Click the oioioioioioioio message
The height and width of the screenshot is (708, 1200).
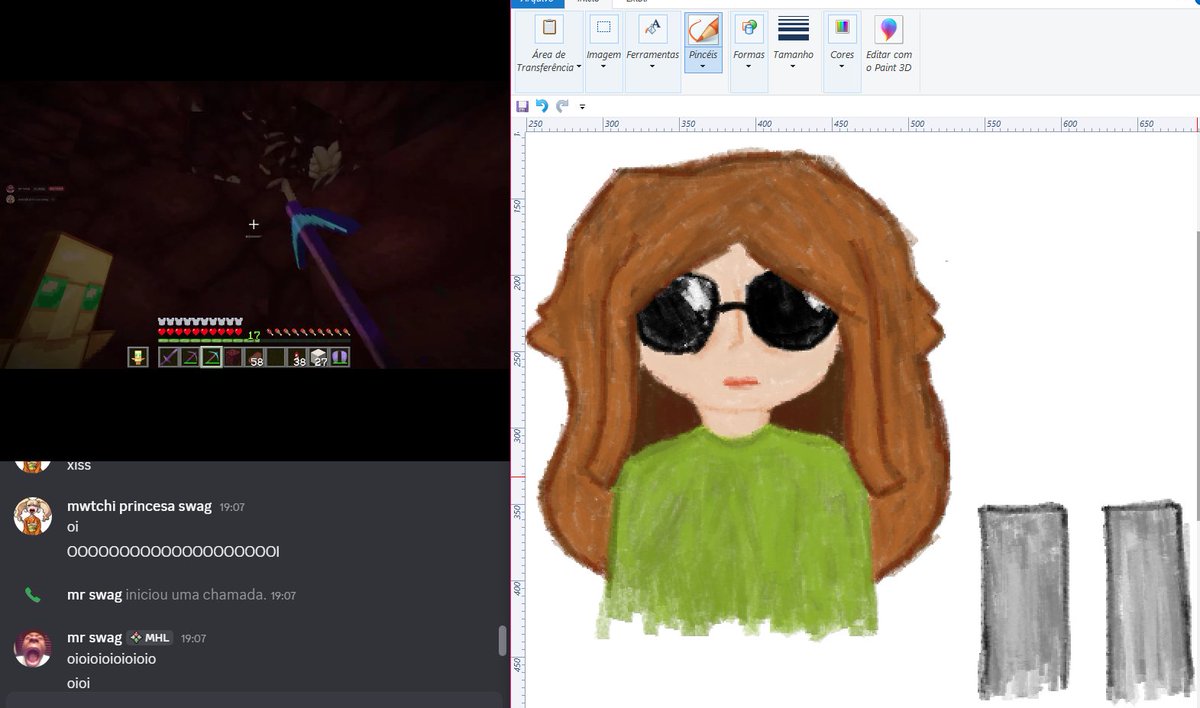tap(111, 660)
